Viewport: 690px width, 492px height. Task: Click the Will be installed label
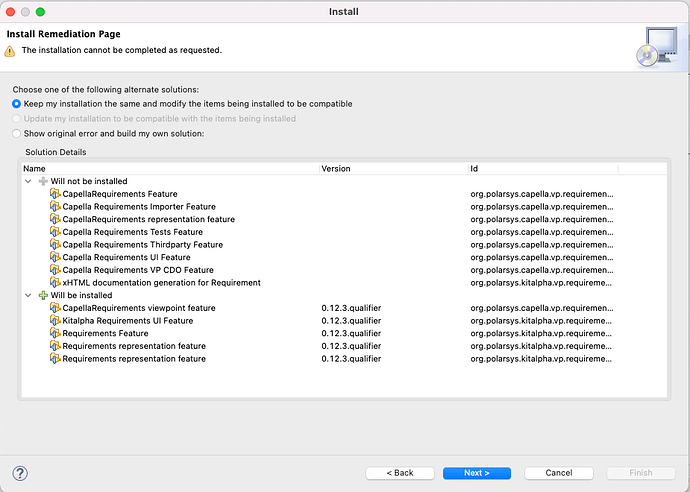pyautogui.click(x=81, y=295)
